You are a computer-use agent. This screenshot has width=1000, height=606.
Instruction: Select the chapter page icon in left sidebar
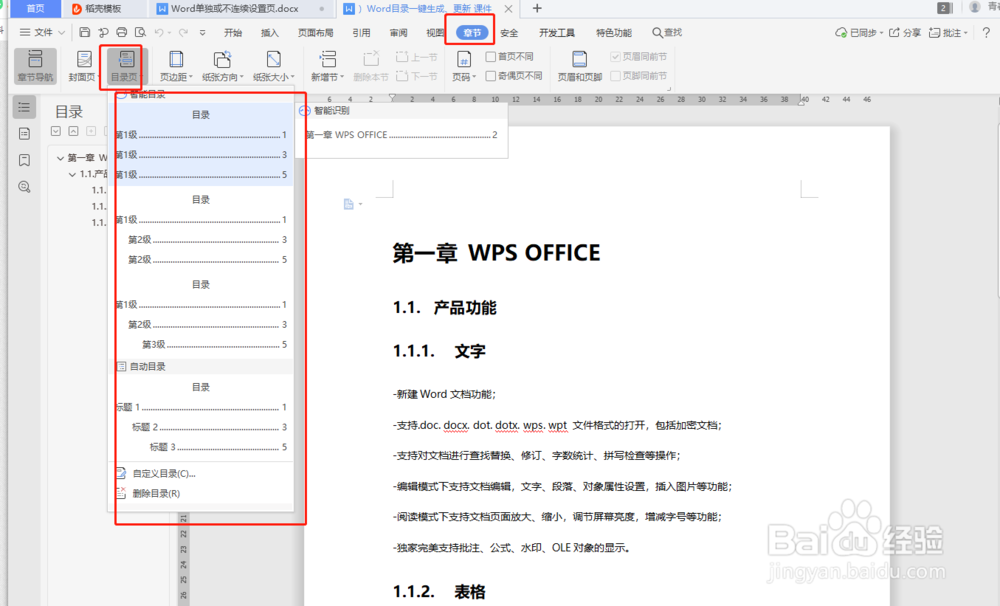point(24,133)
